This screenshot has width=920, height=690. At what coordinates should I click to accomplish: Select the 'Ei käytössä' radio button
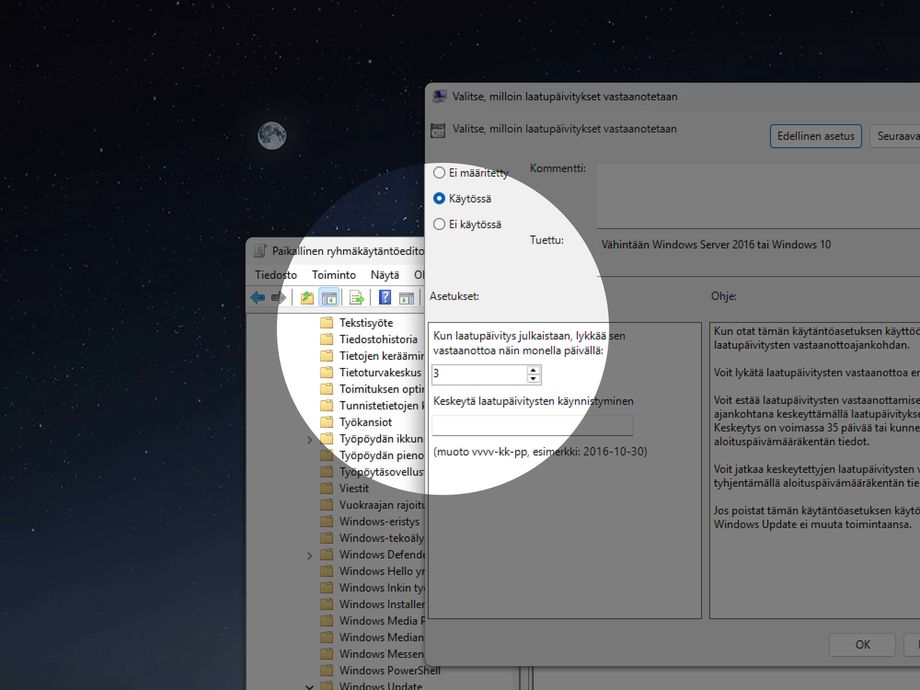pos(439,225)
